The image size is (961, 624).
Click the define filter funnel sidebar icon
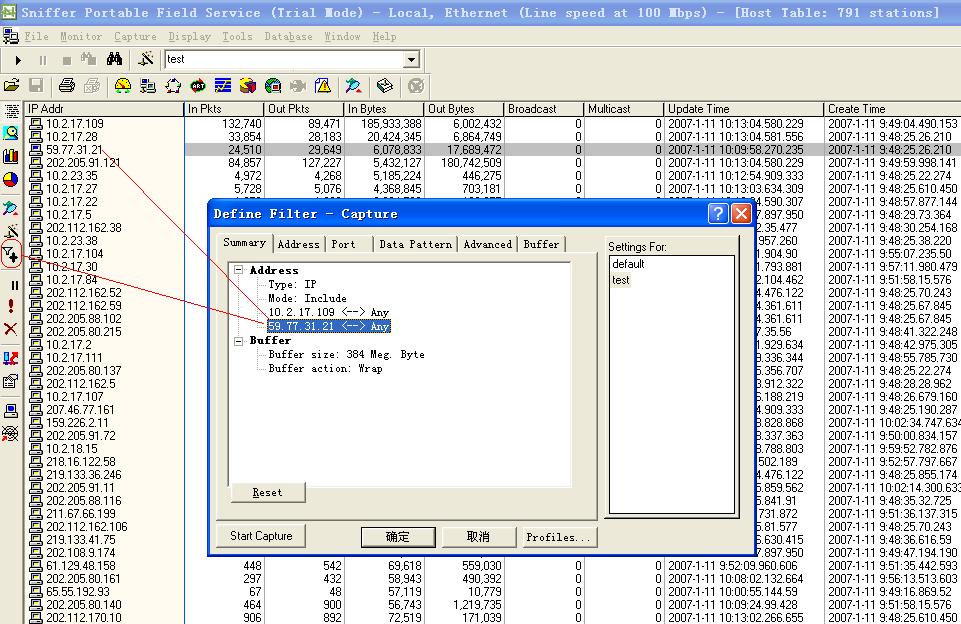[x=11, y=254]
